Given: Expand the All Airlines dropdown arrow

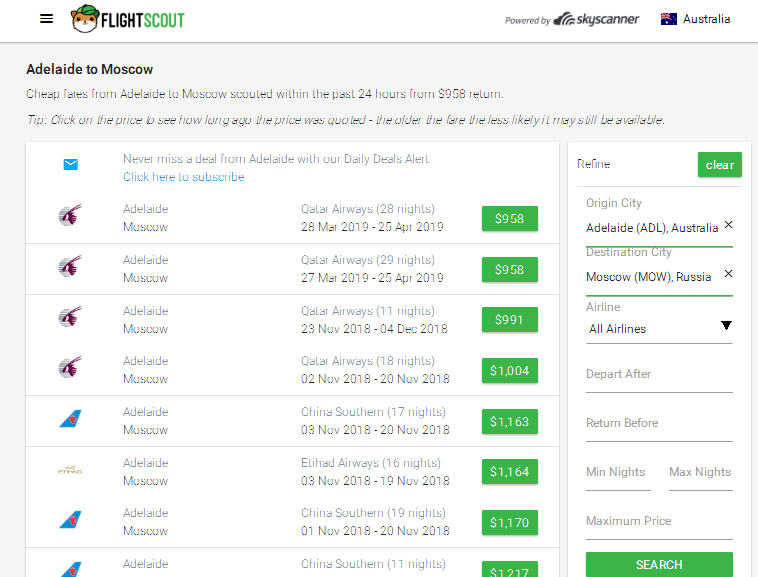Looking at the screenshot, I should [726, 325].
